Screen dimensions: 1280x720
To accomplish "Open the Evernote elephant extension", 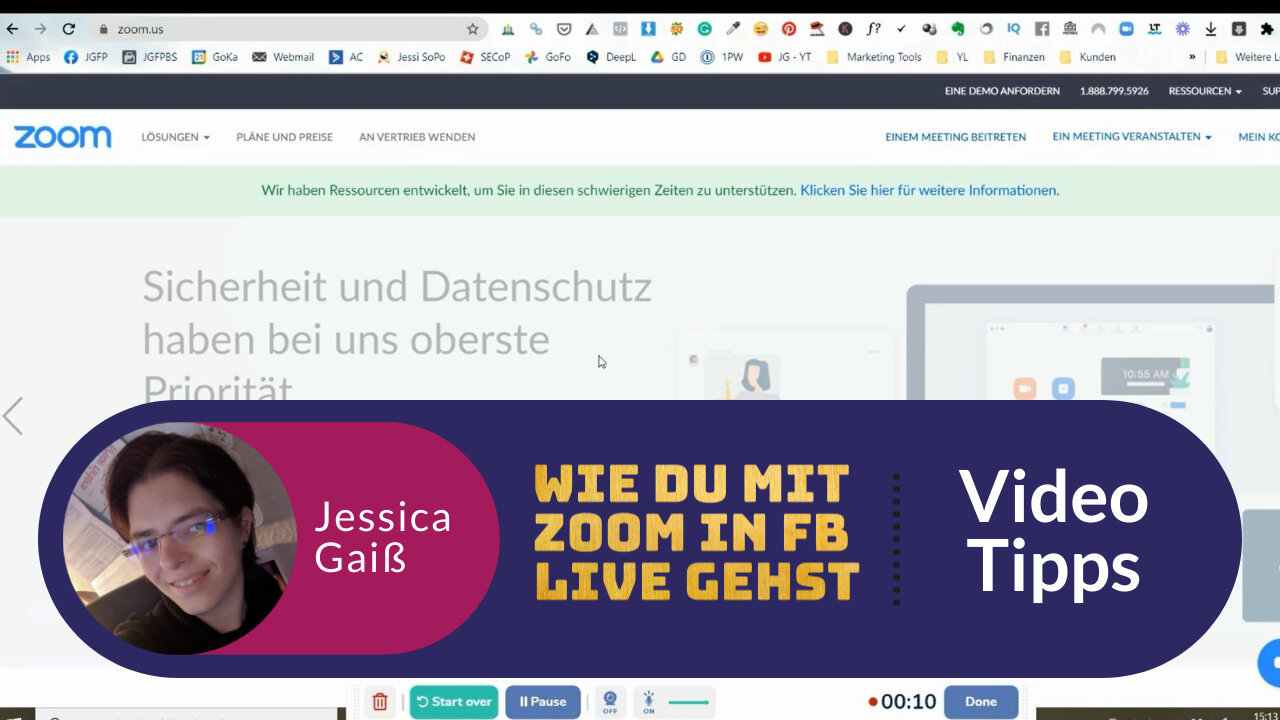I will [x=957, y=29].
